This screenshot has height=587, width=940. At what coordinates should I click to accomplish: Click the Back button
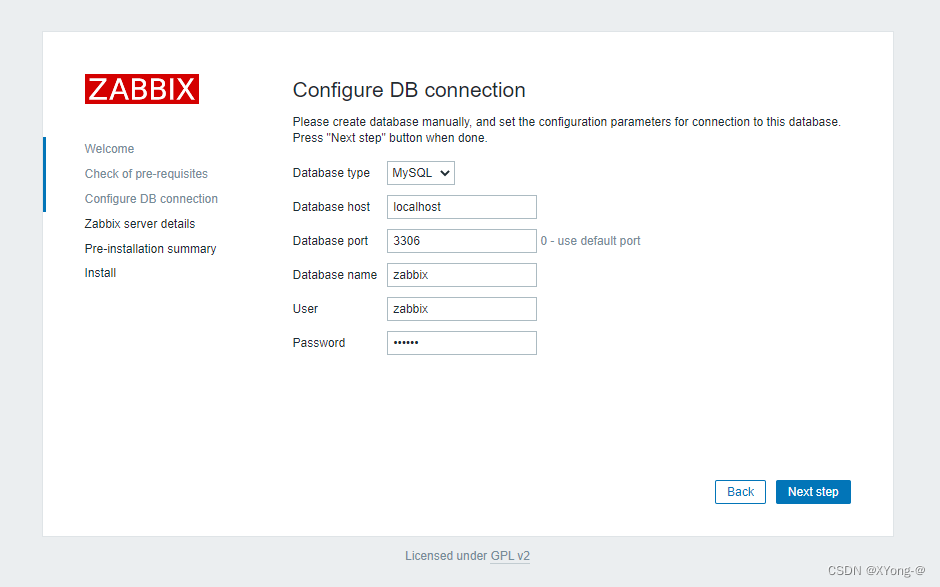(x=740, y=492)
